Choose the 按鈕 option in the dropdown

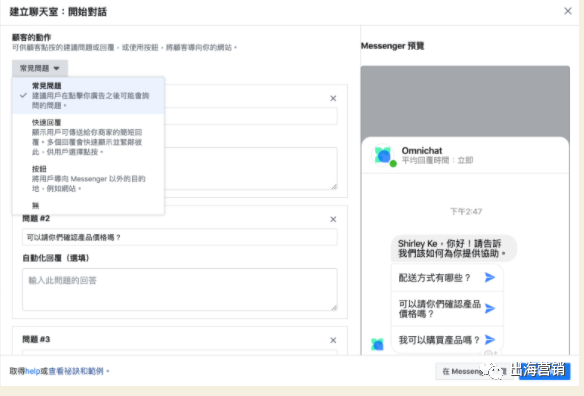pyautogui.click(x=88, y=178)
